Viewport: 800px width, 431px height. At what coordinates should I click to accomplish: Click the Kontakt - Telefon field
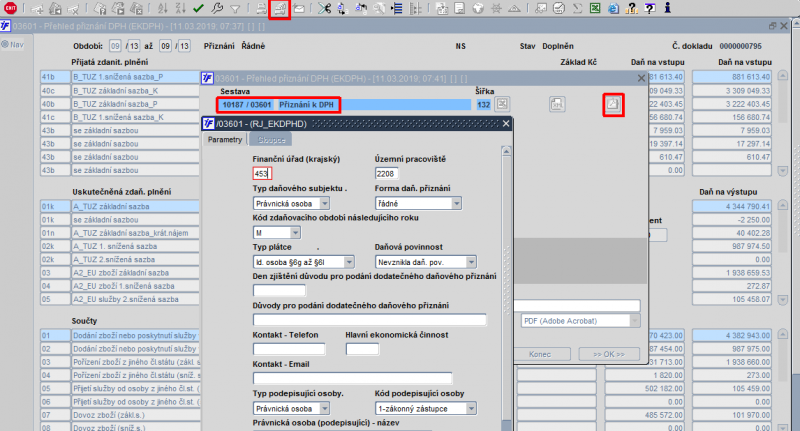(x=289, y=349)
